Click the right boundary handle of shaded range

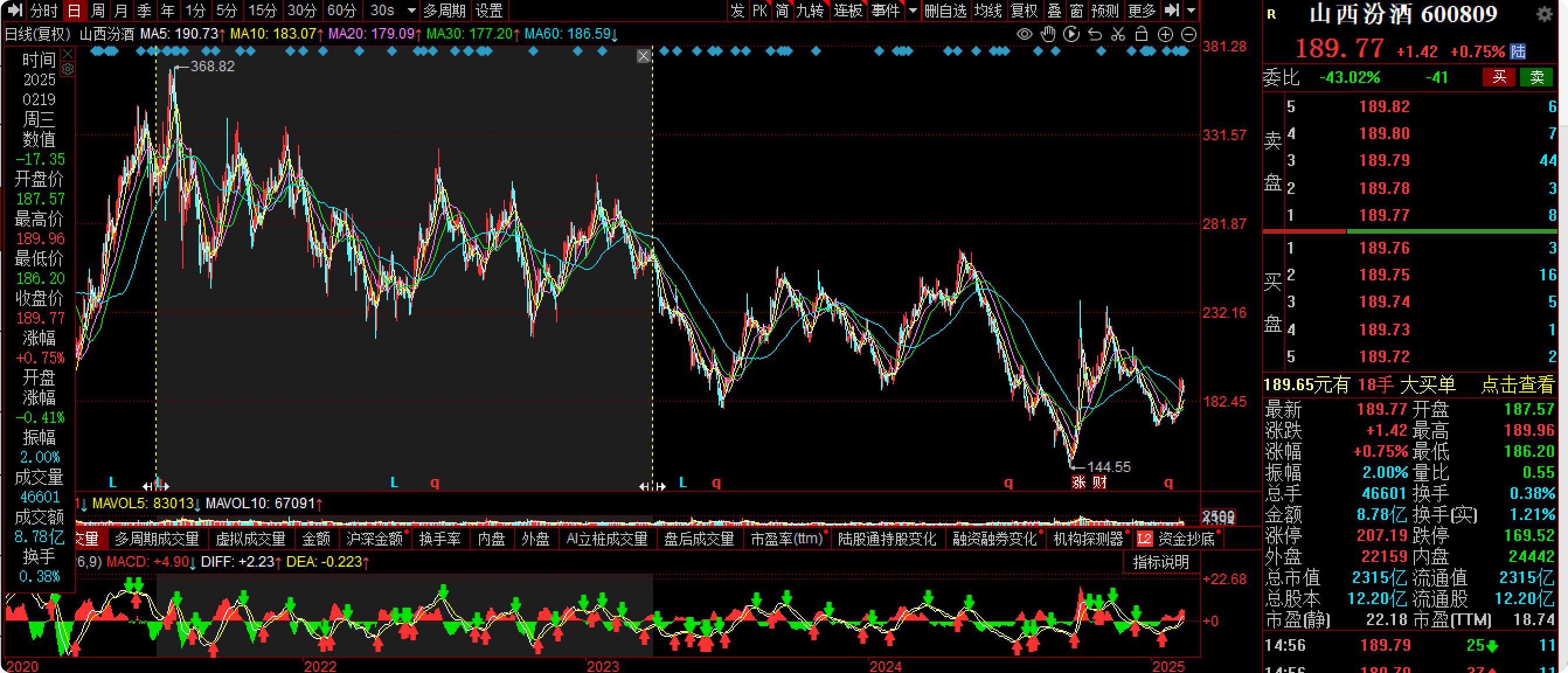(653, 486)
